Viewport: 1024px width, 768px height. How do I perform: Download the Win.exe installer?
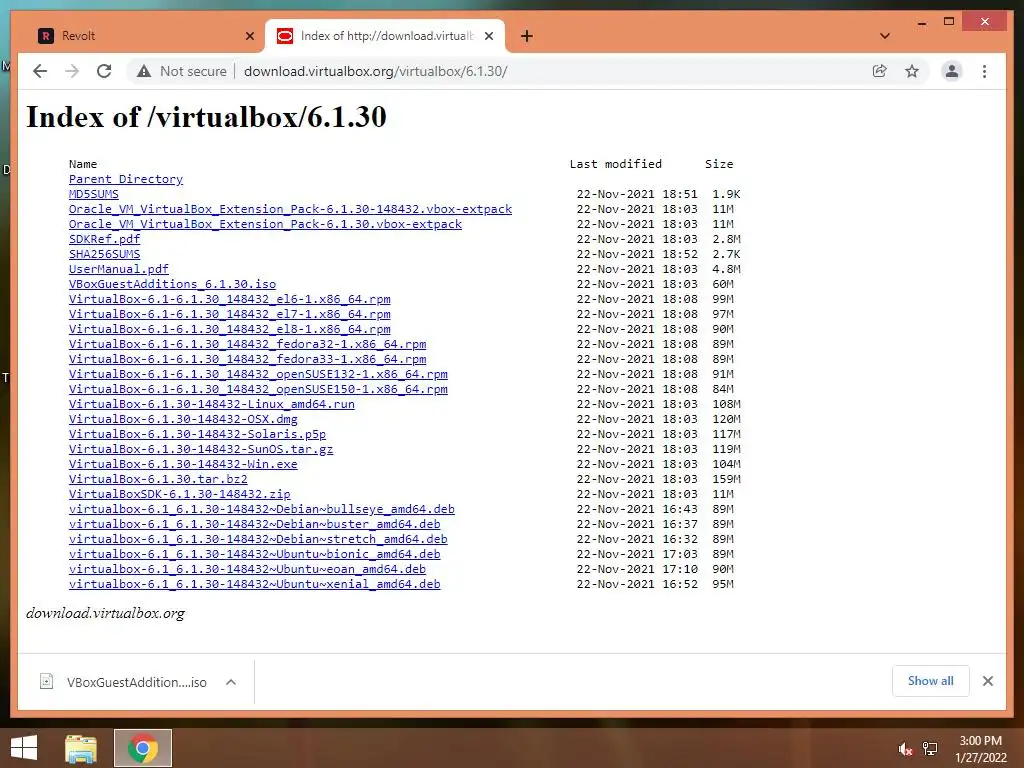click(x=184, y=464)
